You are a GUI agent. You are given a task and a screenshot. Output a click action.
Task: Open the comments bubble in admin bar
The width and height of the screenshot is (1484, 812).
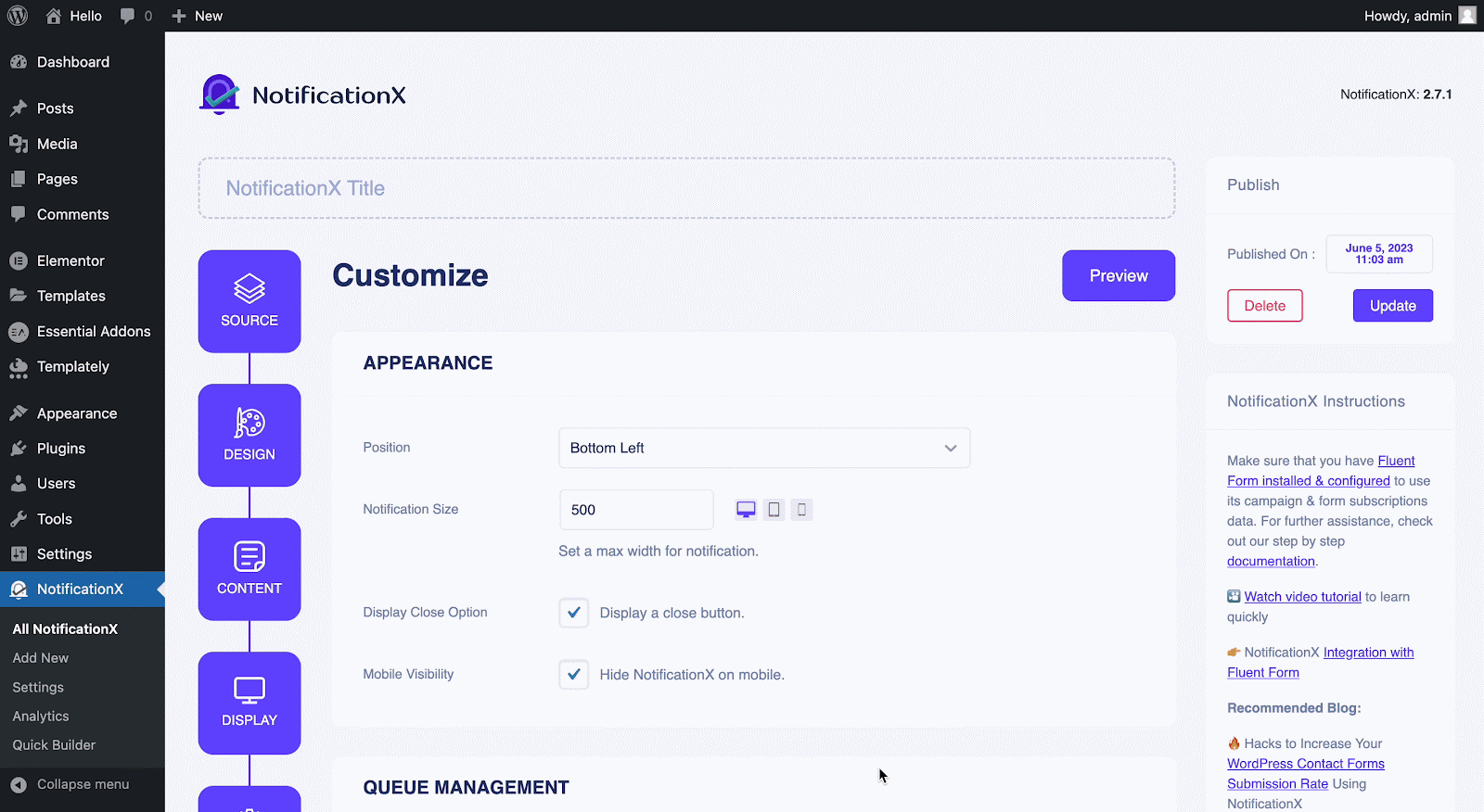click(135, 16)
